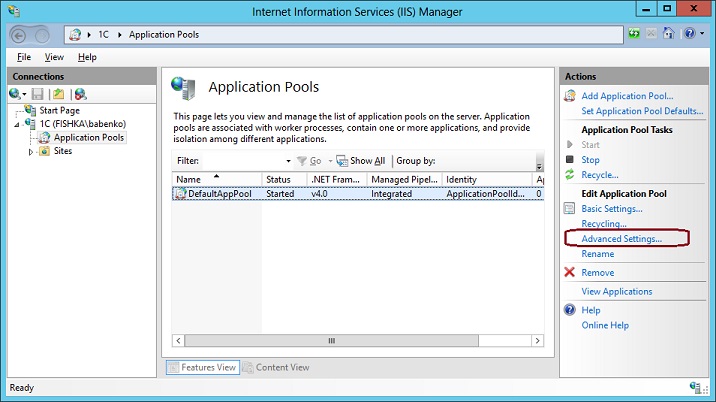The image size is (716, 402).
Task: Click the refresh page icon in address bar
Action: tap(634, 33)
